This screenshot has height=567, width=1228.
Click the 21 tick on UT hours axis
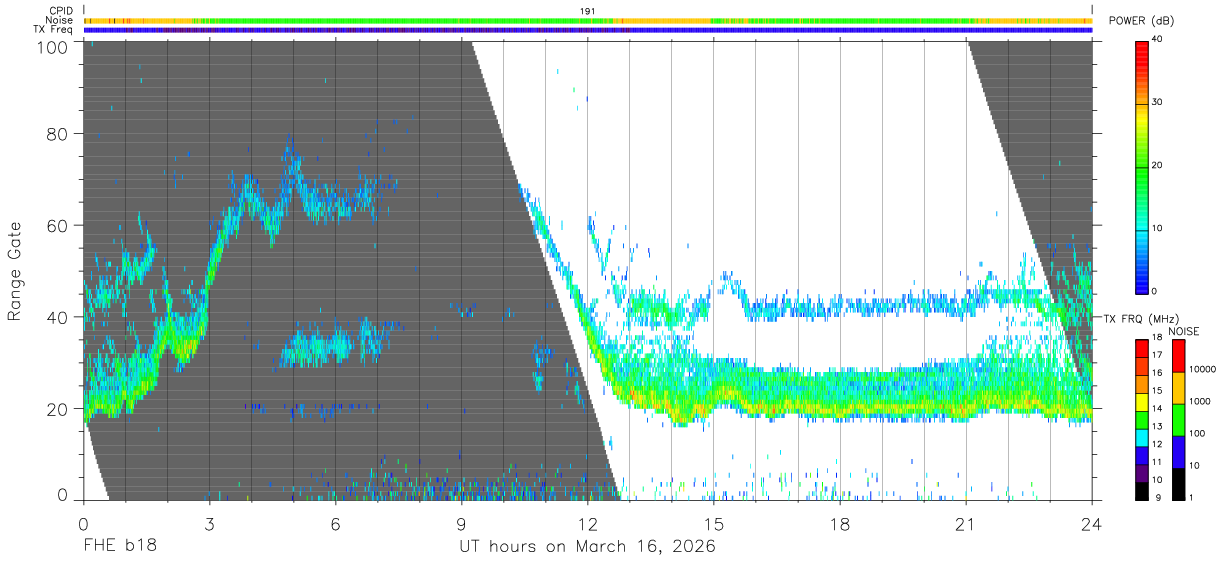click(966, 523)
